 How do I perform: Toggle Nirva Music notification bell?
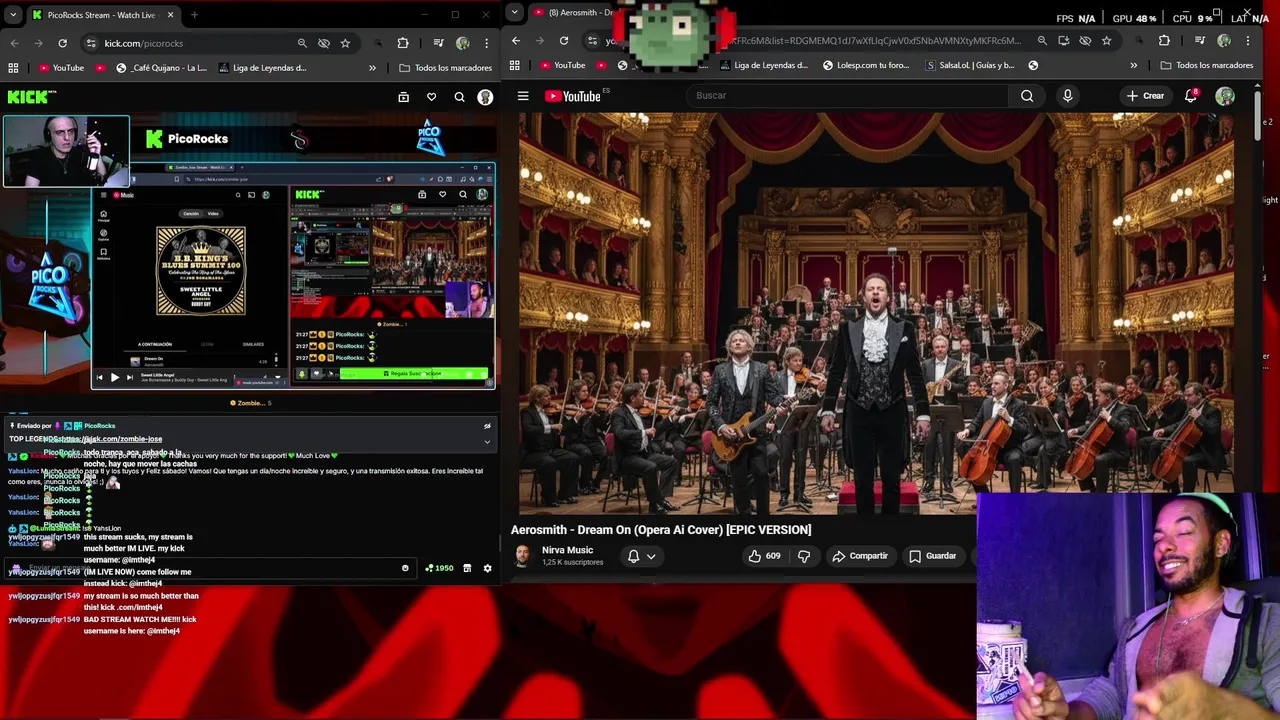pos(633,556)
